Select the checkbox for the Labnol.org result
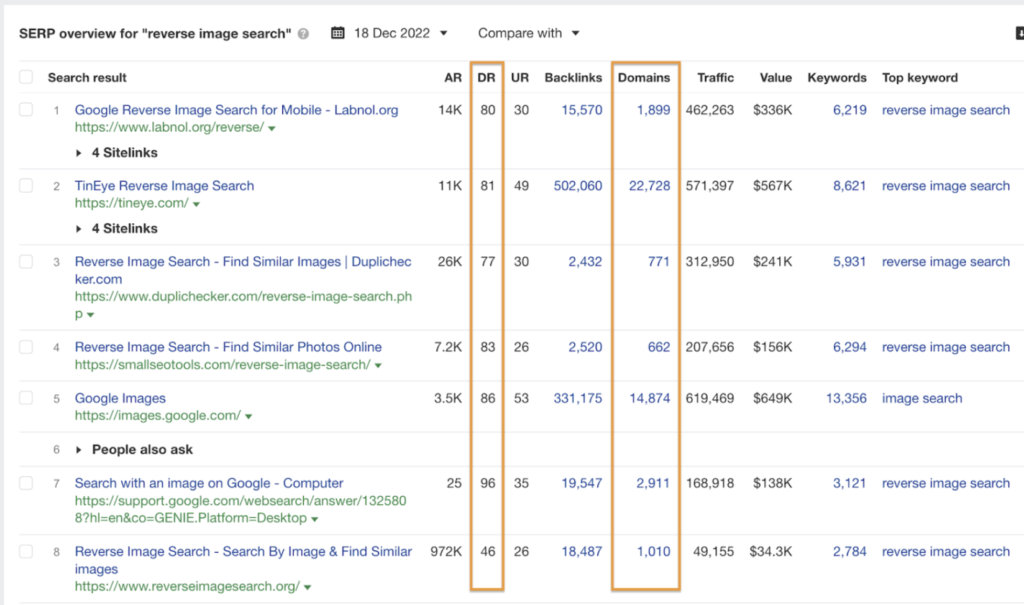This screenshot has width=1024, height=605. pyautogui.click(x=26, y=109)
